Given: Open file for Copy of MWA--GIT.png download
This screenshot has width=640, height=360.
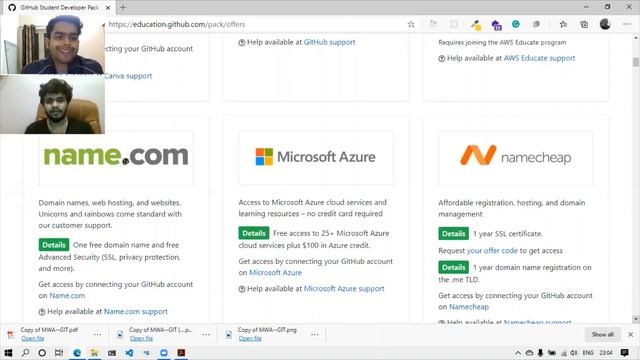Looking at the screenshot, I should click(250, 338).
